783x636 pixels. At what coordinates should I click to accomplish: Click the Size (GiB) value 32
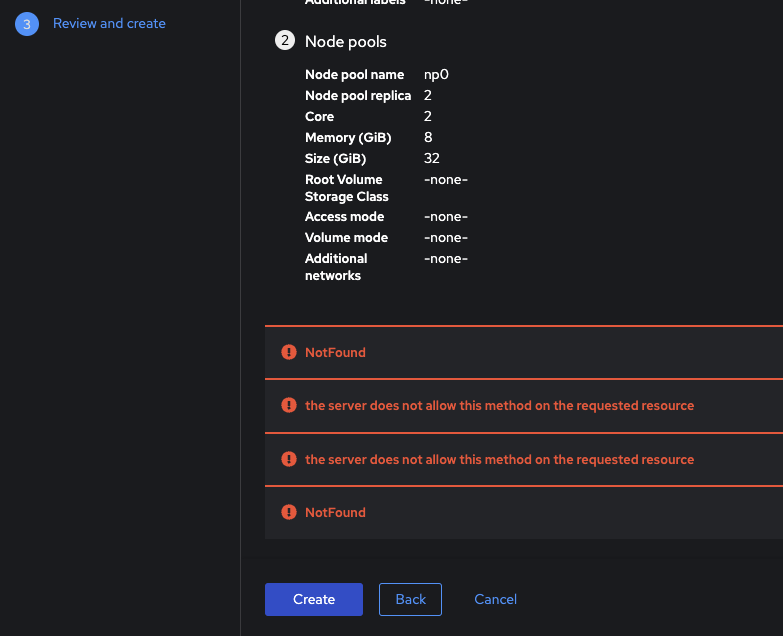click(x=432, y=158)
